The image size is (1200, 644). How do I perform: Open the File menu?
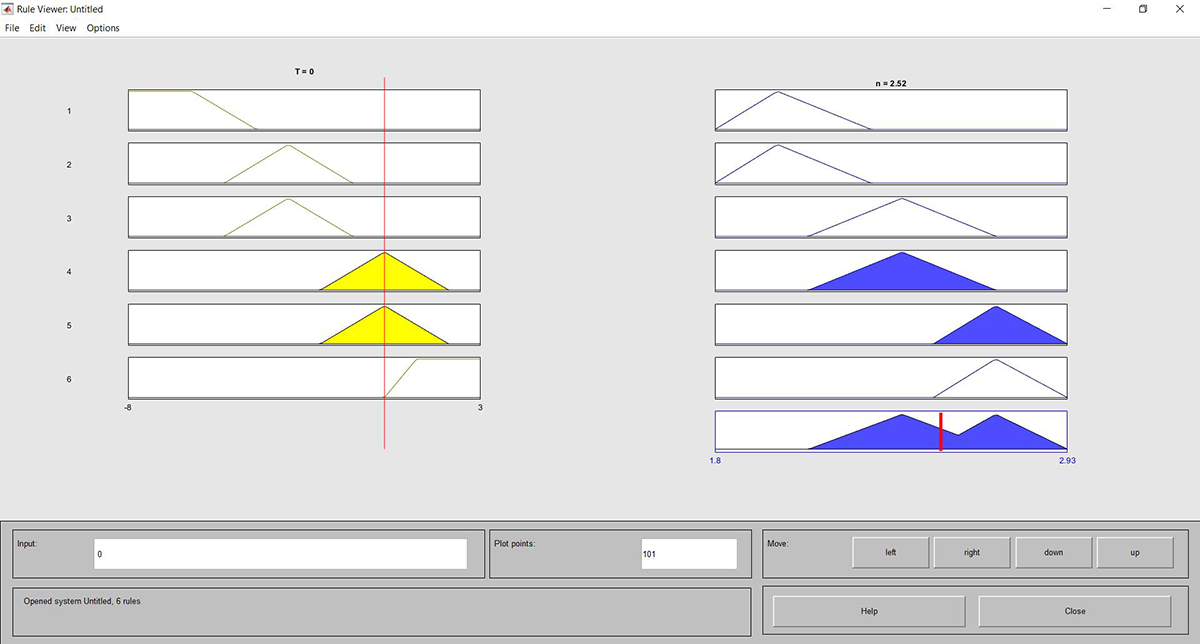12,28
